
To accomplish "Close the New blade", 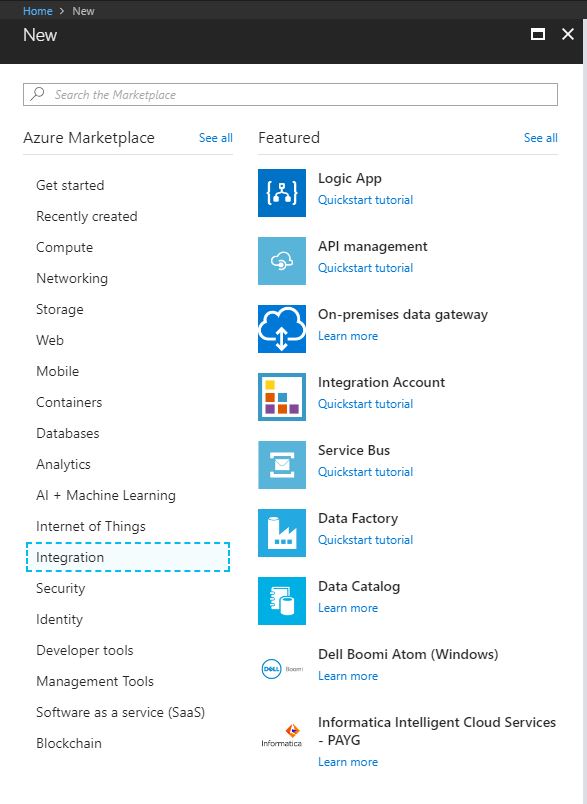I will [568, 34].
